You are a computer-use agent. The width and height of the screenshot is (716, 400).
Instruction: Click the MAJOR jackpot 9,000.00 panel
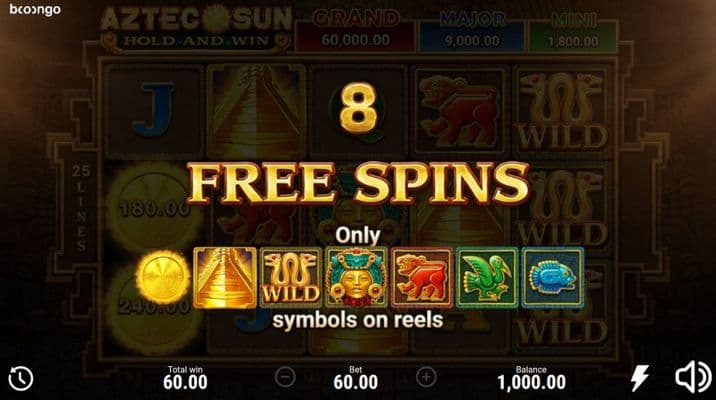pos(472,31)
